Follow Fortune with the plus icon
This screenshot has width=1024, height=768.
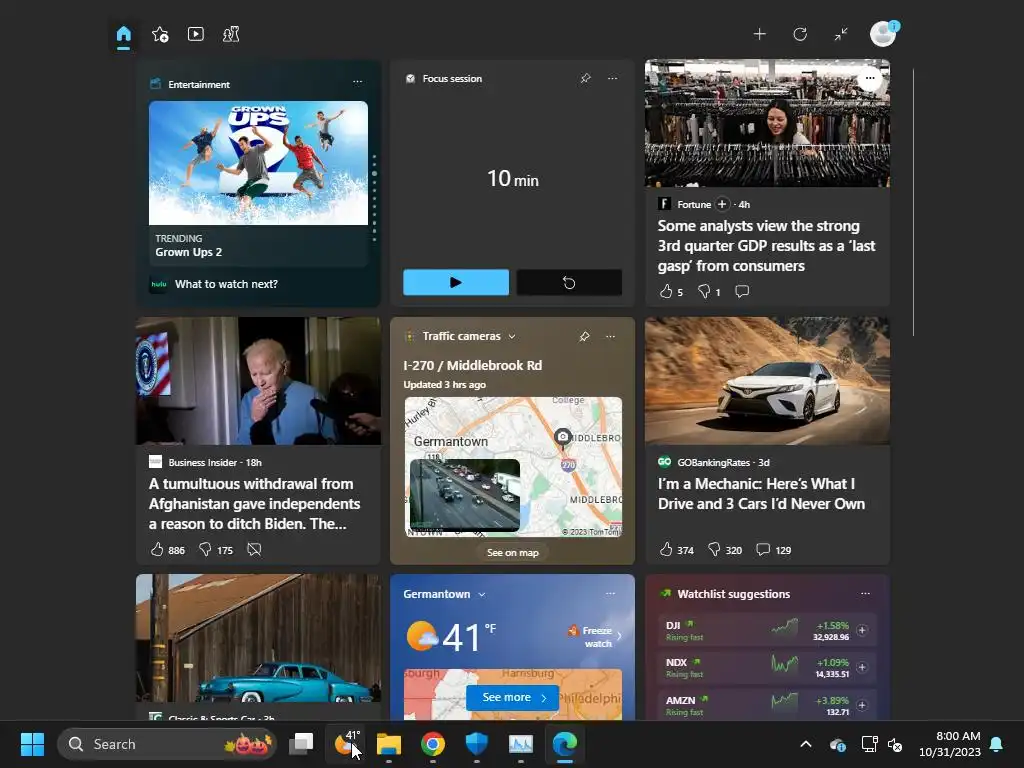point(722,204)
